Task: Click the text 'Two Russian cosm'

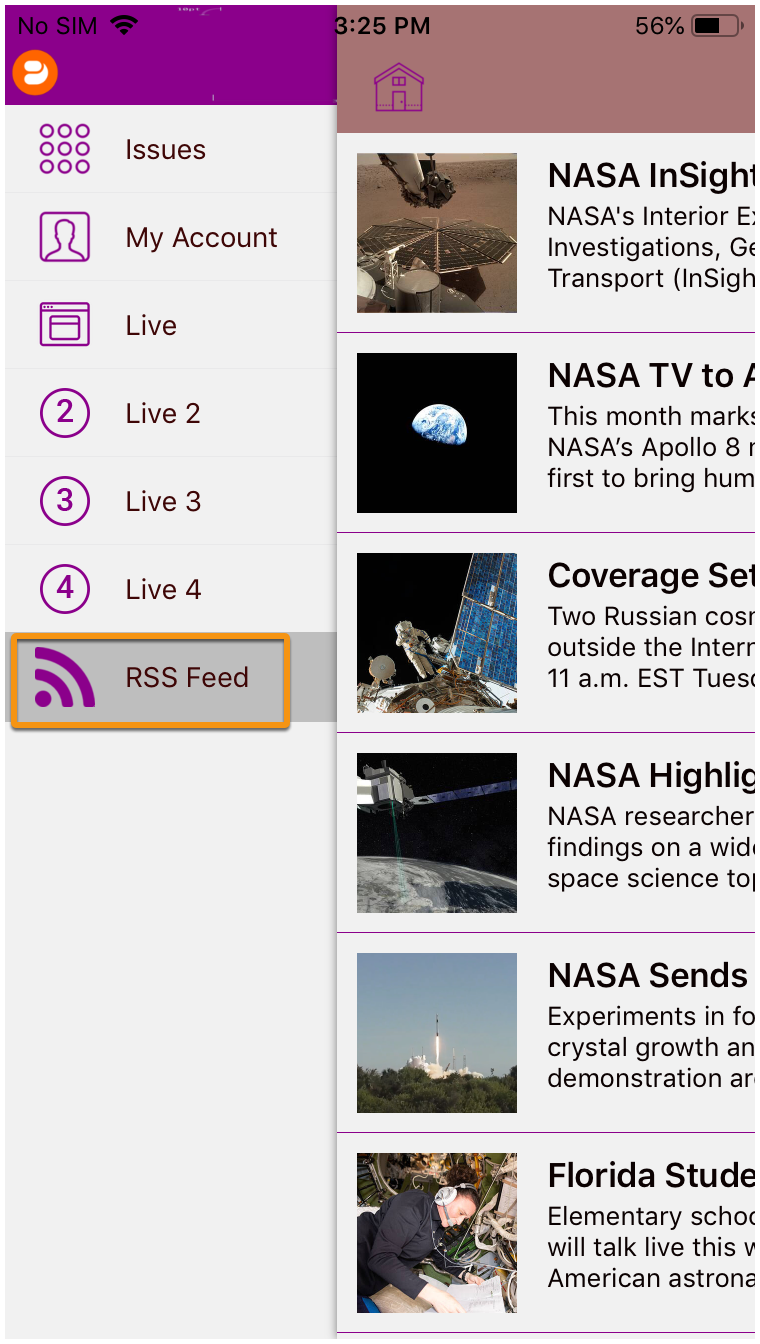Action: click(651, 617)
